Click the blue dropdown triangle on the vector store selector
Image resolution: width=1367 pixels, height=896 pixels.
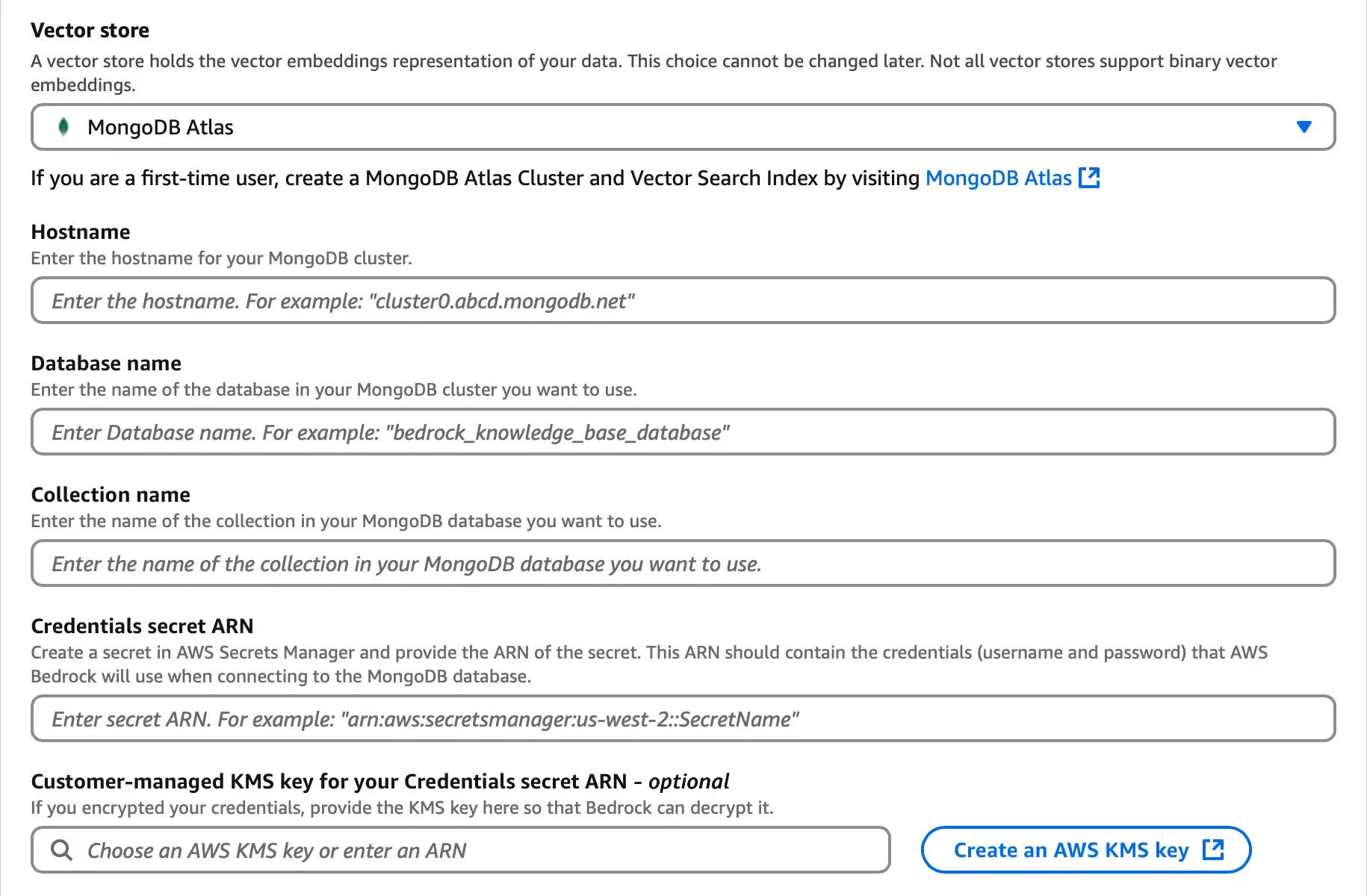1304,127
